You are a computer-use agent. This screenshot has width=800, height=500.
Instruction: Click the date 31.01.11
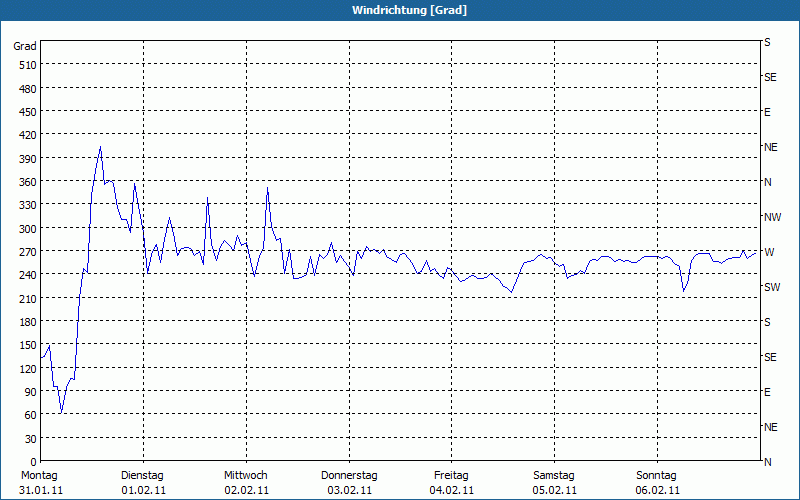tap(41, 491)
